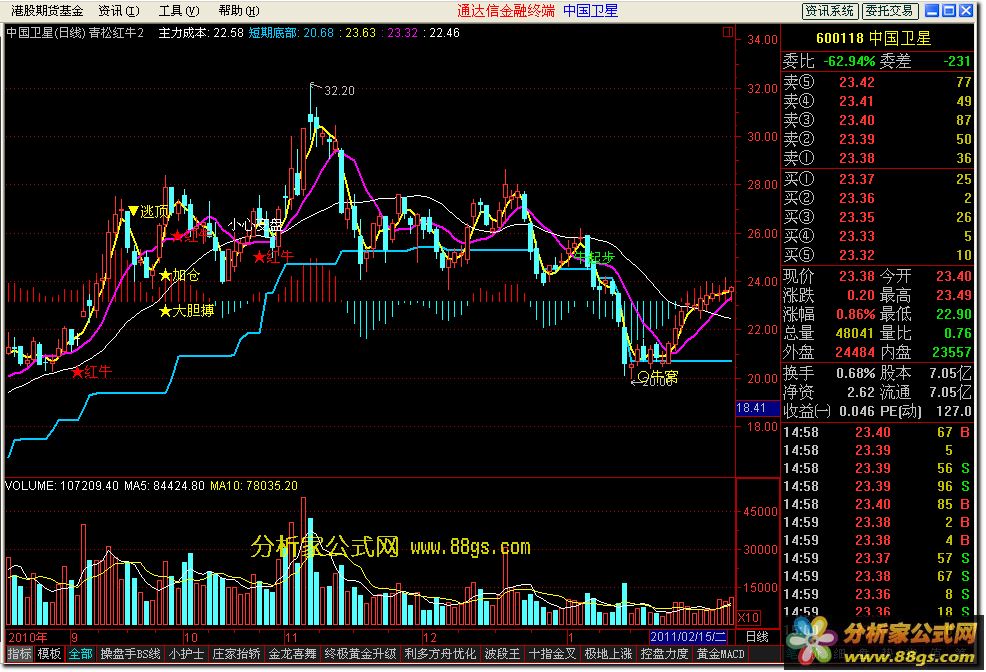Click the VOLUME: 107209.40 label
This screenshot has height=672, width=986.
(x=62, y=486)
